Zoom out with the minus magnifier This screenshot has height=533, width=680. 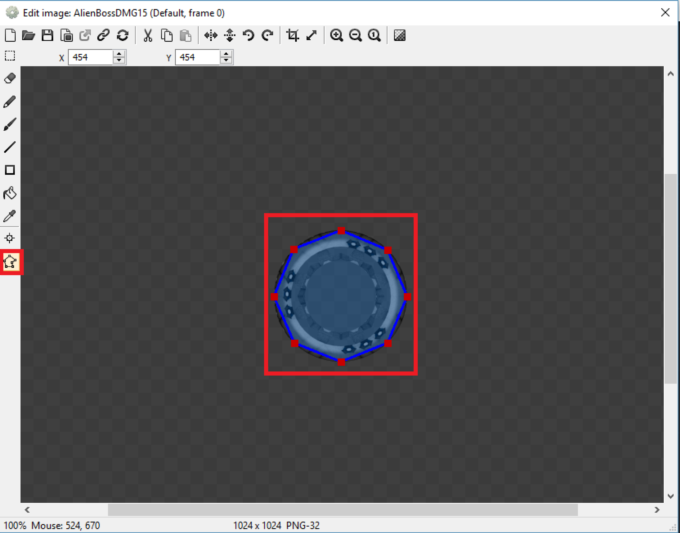(x=356, y=35)
